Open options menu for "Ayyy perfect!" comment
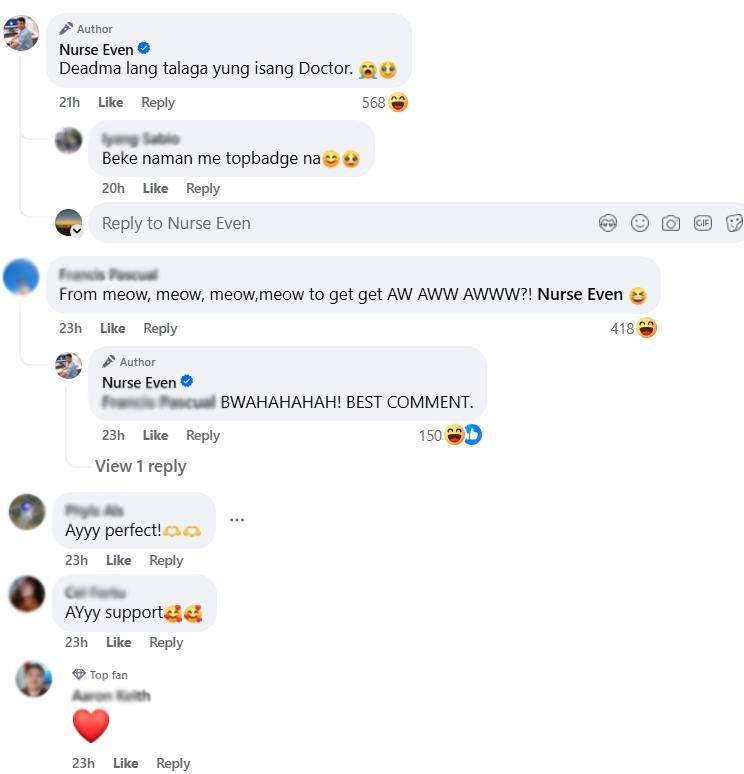 coord(237,520)
